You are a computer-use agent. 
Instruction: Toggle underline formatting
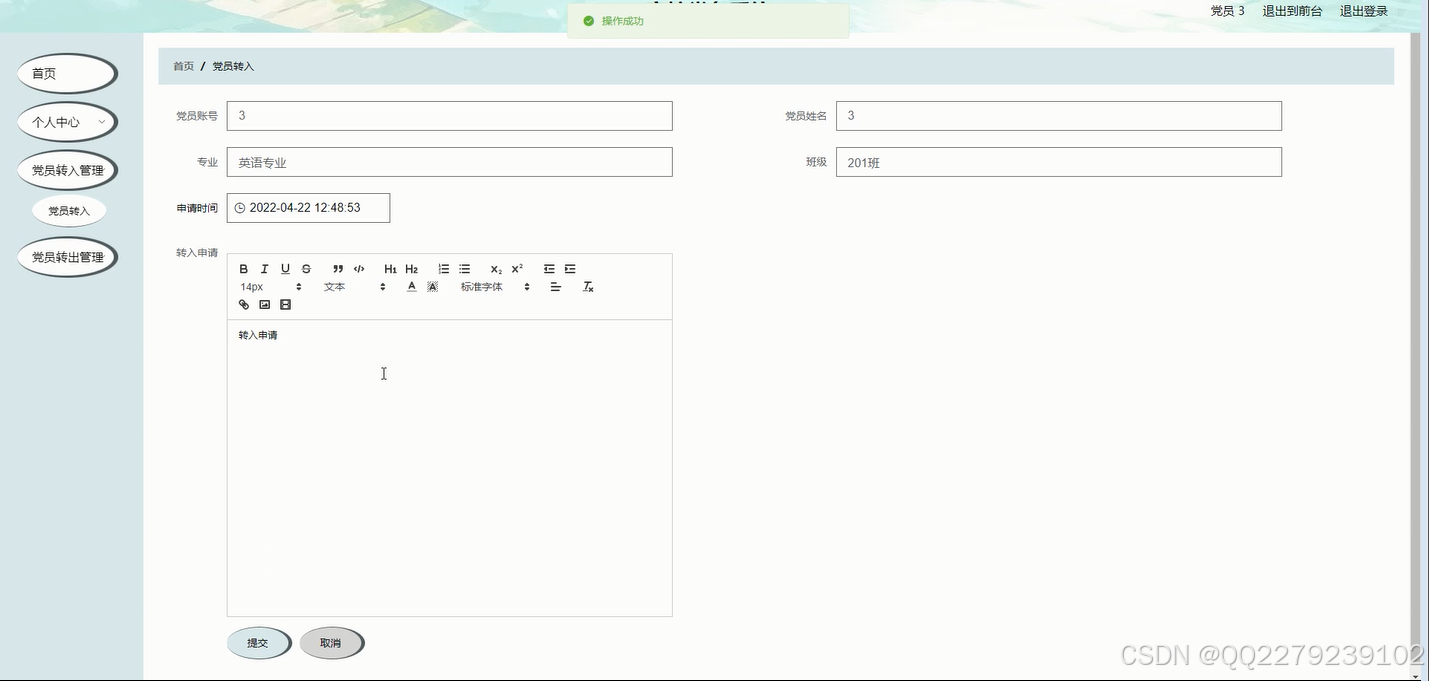click(x=285, y=268)
